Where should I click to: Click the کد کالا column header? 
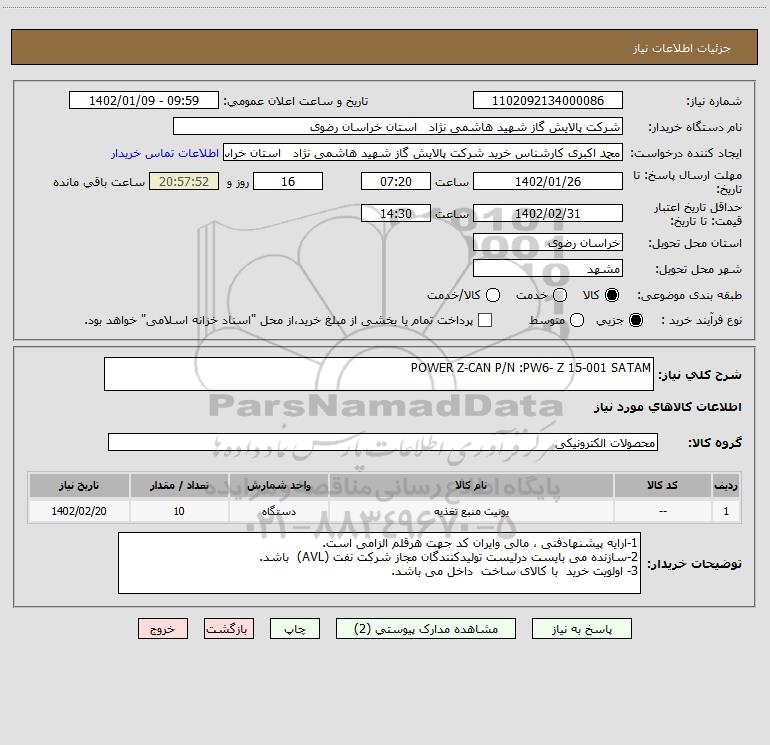[x=662, y=485]
